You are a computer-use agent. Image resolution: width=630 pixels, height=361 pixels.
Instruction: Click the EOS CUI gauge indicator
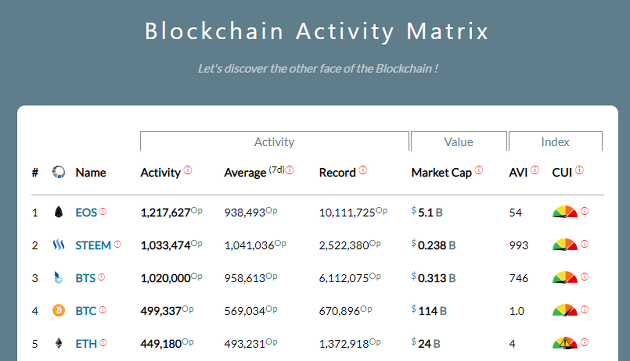point(565,212)
